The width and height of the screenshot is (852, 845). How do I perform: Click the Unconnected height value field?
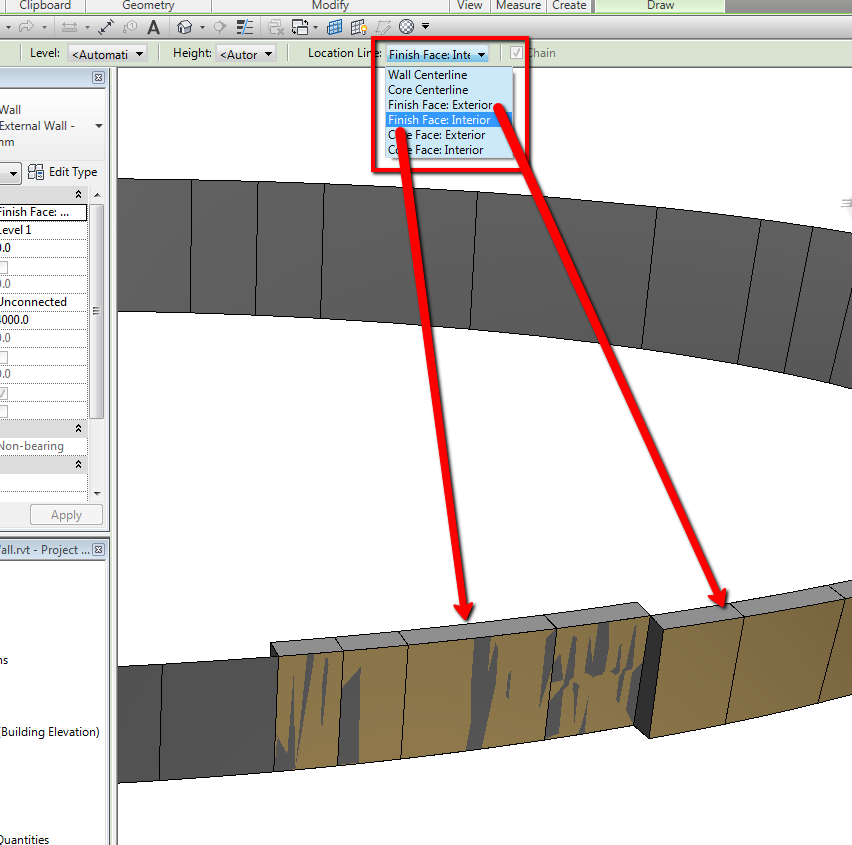click(40, 302)
